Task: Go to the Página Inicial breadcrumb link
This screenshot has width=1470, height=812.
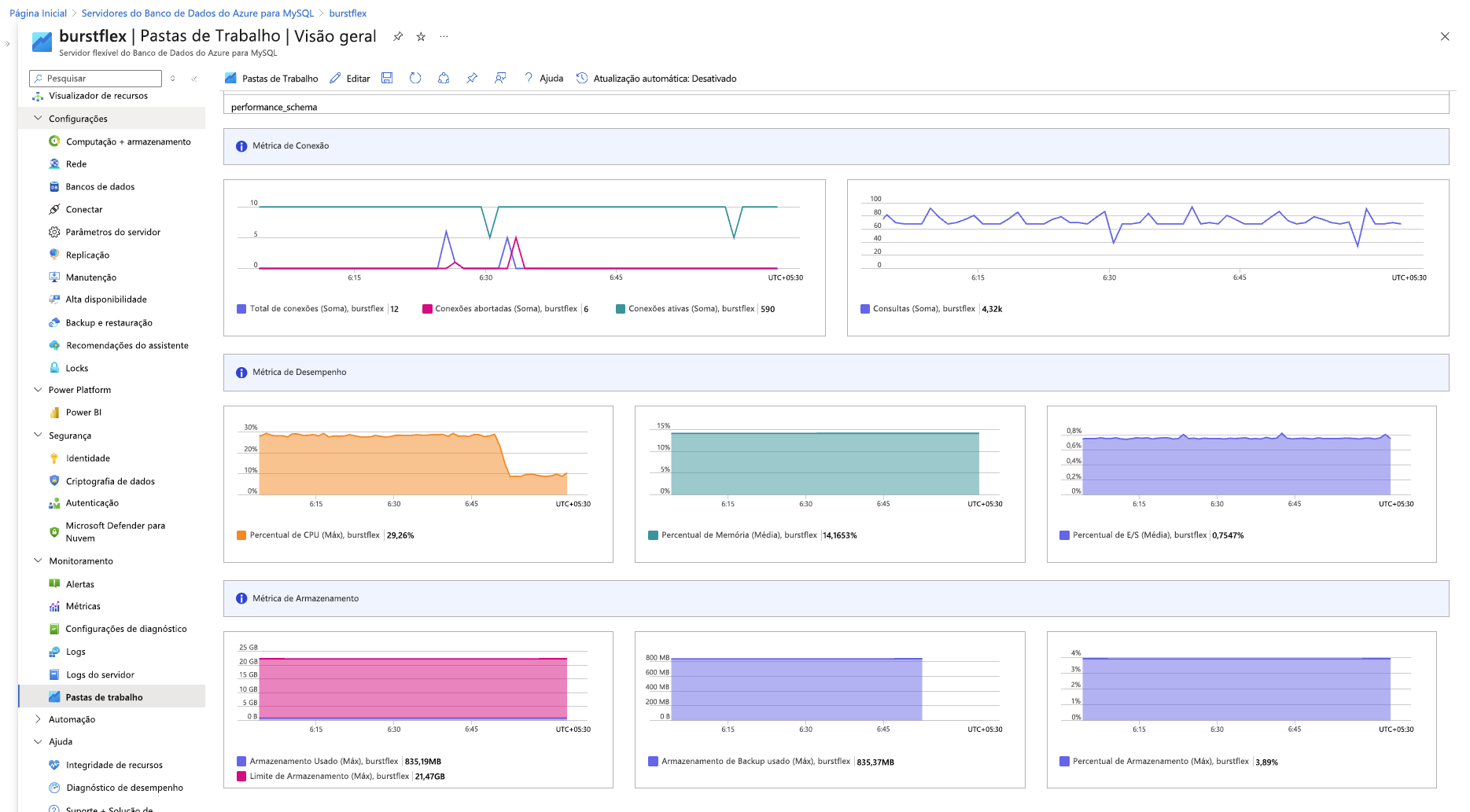Action: [x=38, y=13]
